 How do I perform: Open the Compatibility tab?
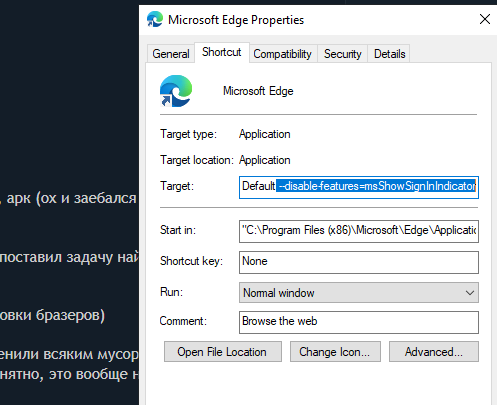[x=282, y=54]
